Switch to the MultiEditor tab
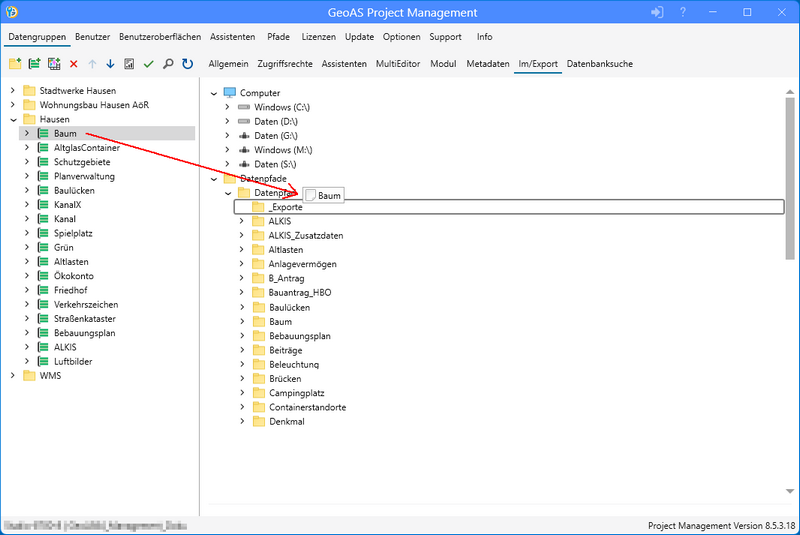The height and width of the screenshot is (535, 800). point(398,64)
